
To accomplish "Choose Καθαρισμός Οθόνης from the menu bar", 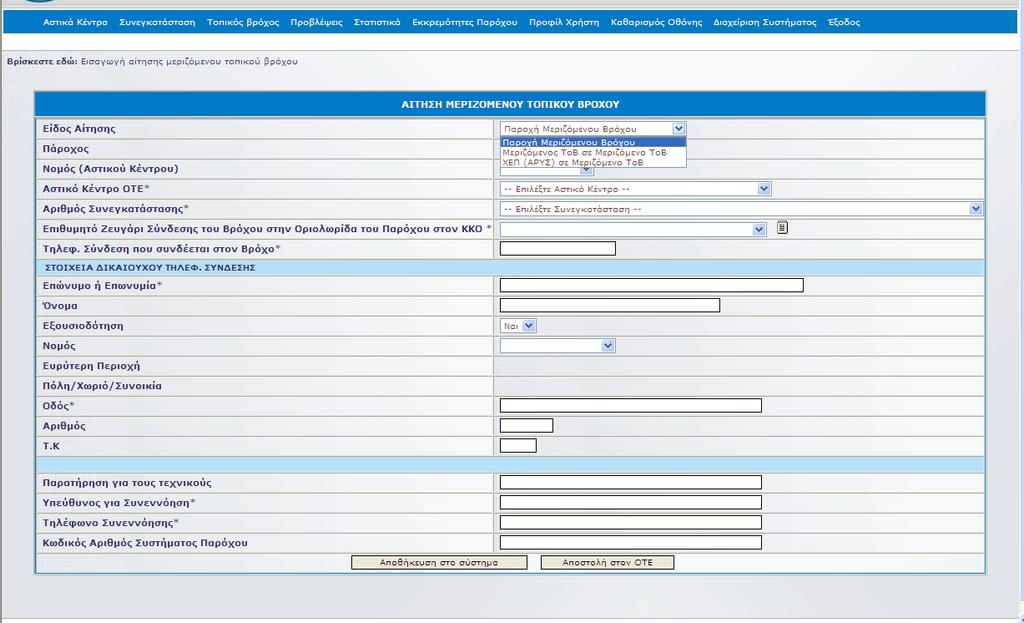I will tap(656, 22).
